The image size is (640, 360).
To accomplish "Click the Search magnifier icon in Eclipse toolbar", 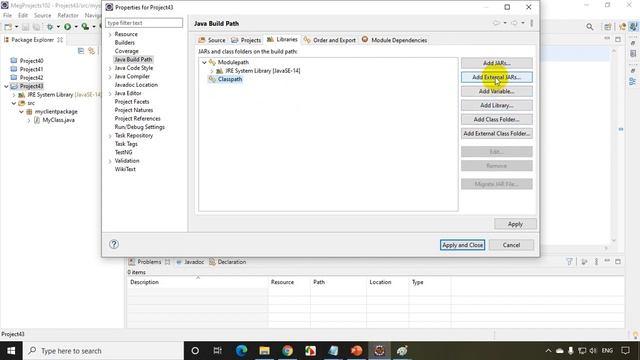I will tap(590, 27).
